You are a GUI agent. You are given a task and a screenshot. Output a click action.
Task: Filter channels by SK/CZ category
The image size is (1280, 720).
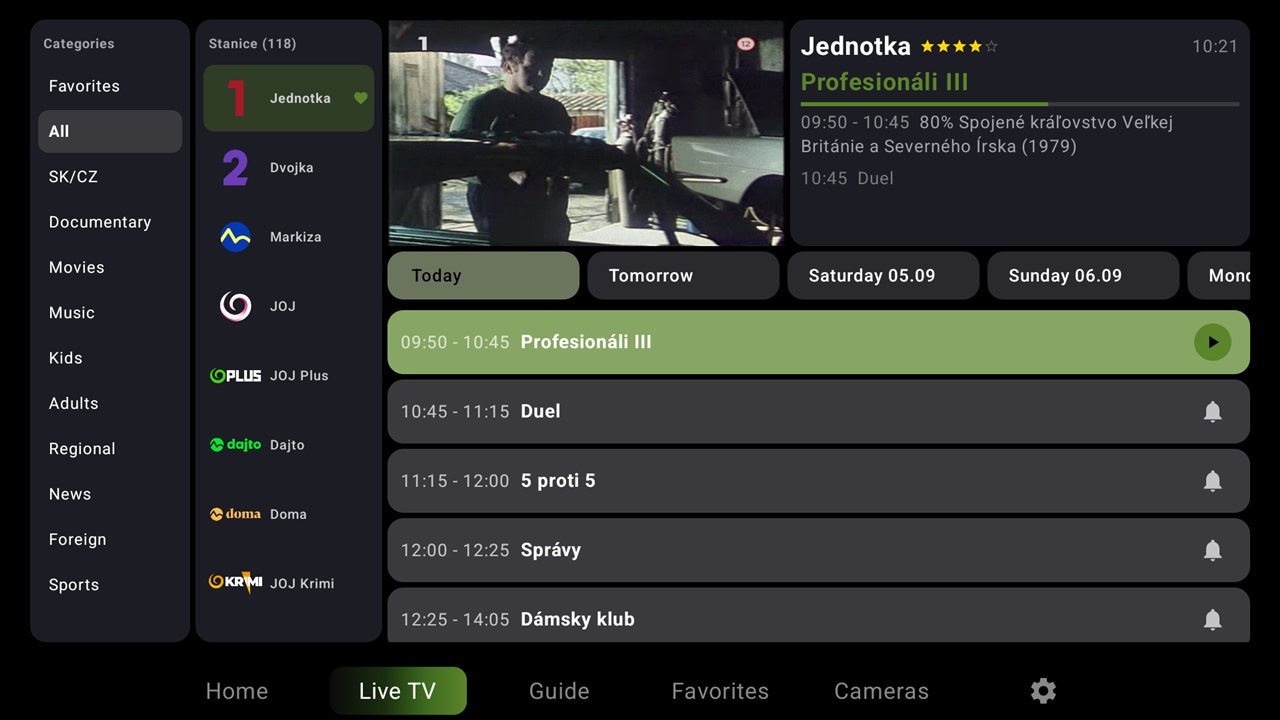(110, 177)
